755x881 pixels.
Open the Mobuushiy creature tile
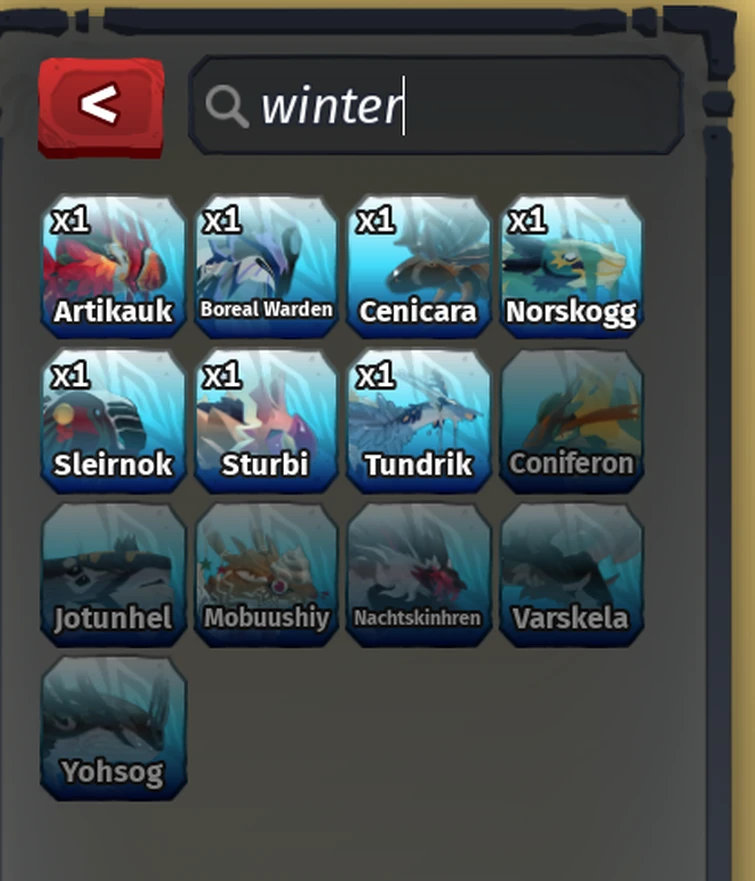click(x=266, y=574)
